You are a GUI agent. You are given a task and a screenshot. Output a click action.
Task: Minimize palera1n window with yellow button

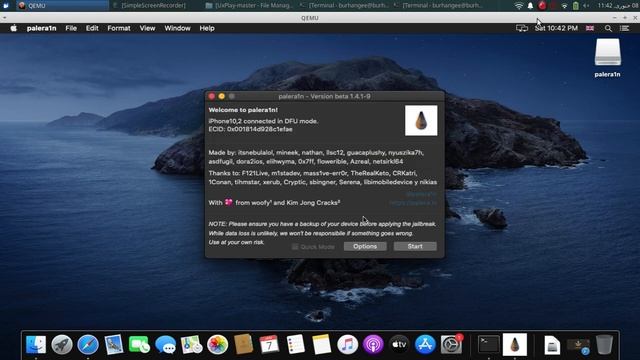pyautogui.click(x=222, y=96)
